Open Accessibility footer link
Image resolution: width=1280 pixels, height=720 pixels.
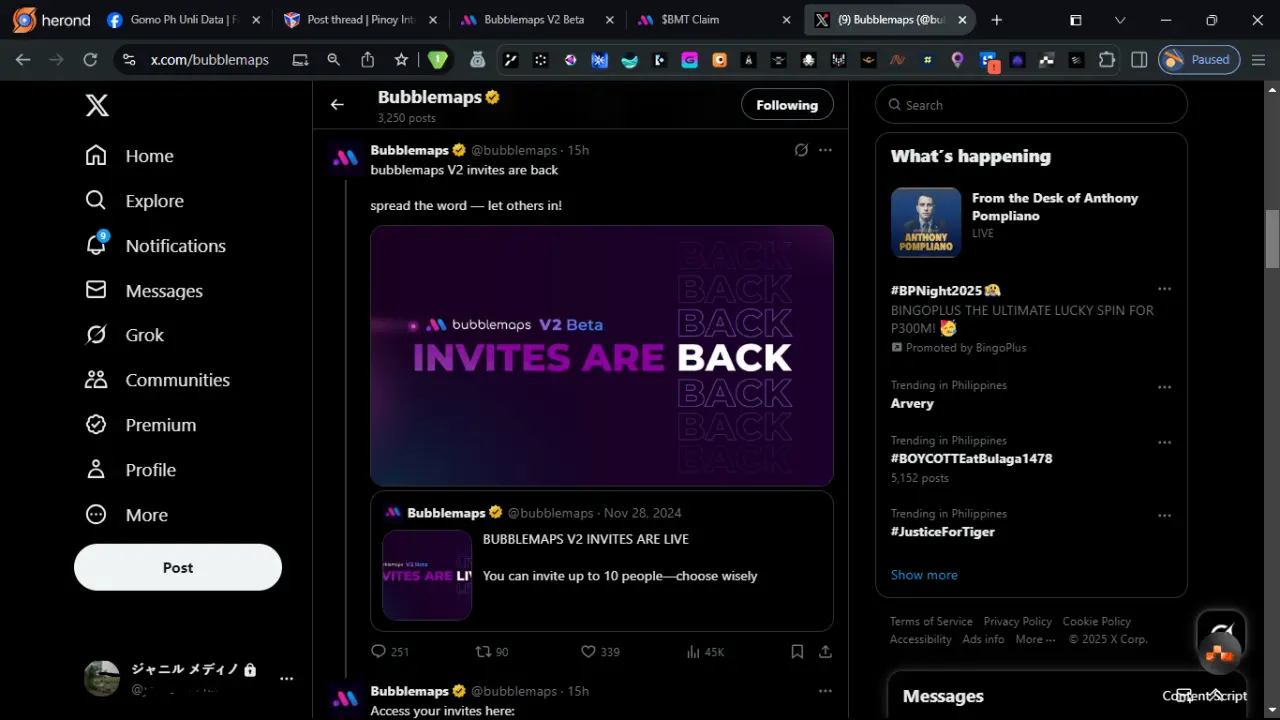[920, 640]
